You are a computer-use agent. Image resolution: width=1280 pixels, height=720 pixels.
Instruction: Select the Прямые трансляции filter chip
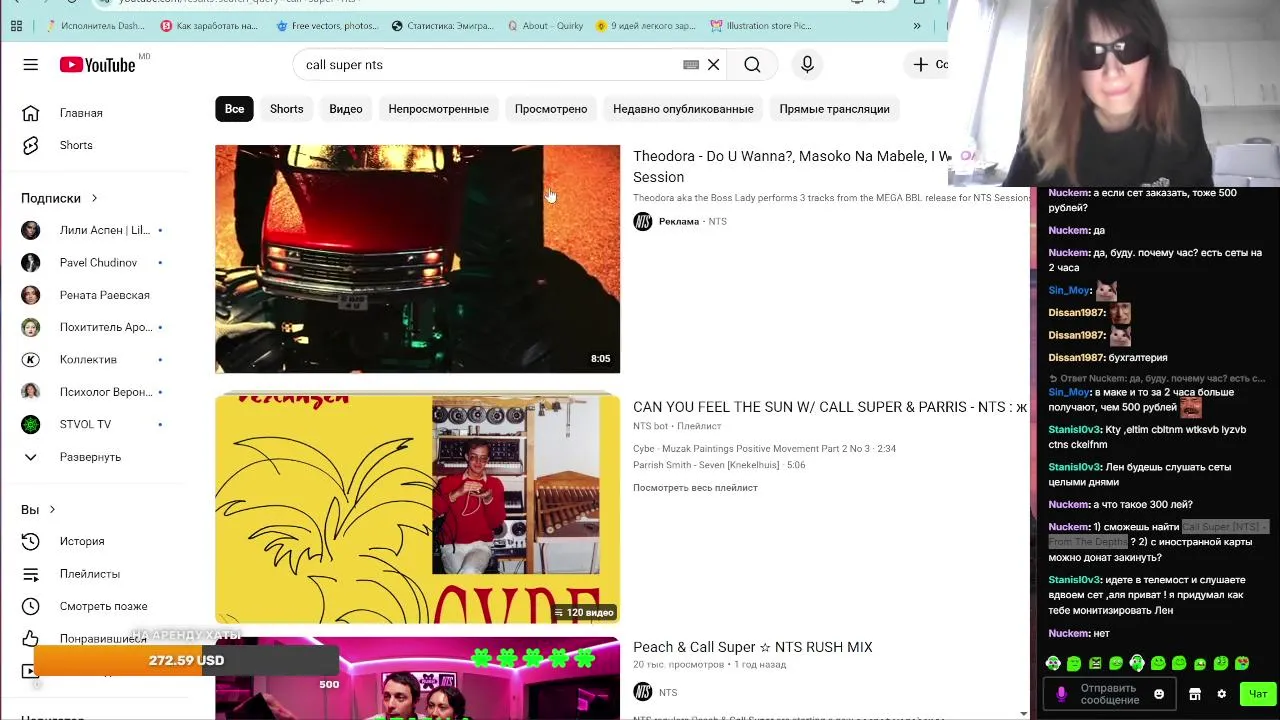coord(834,109)
